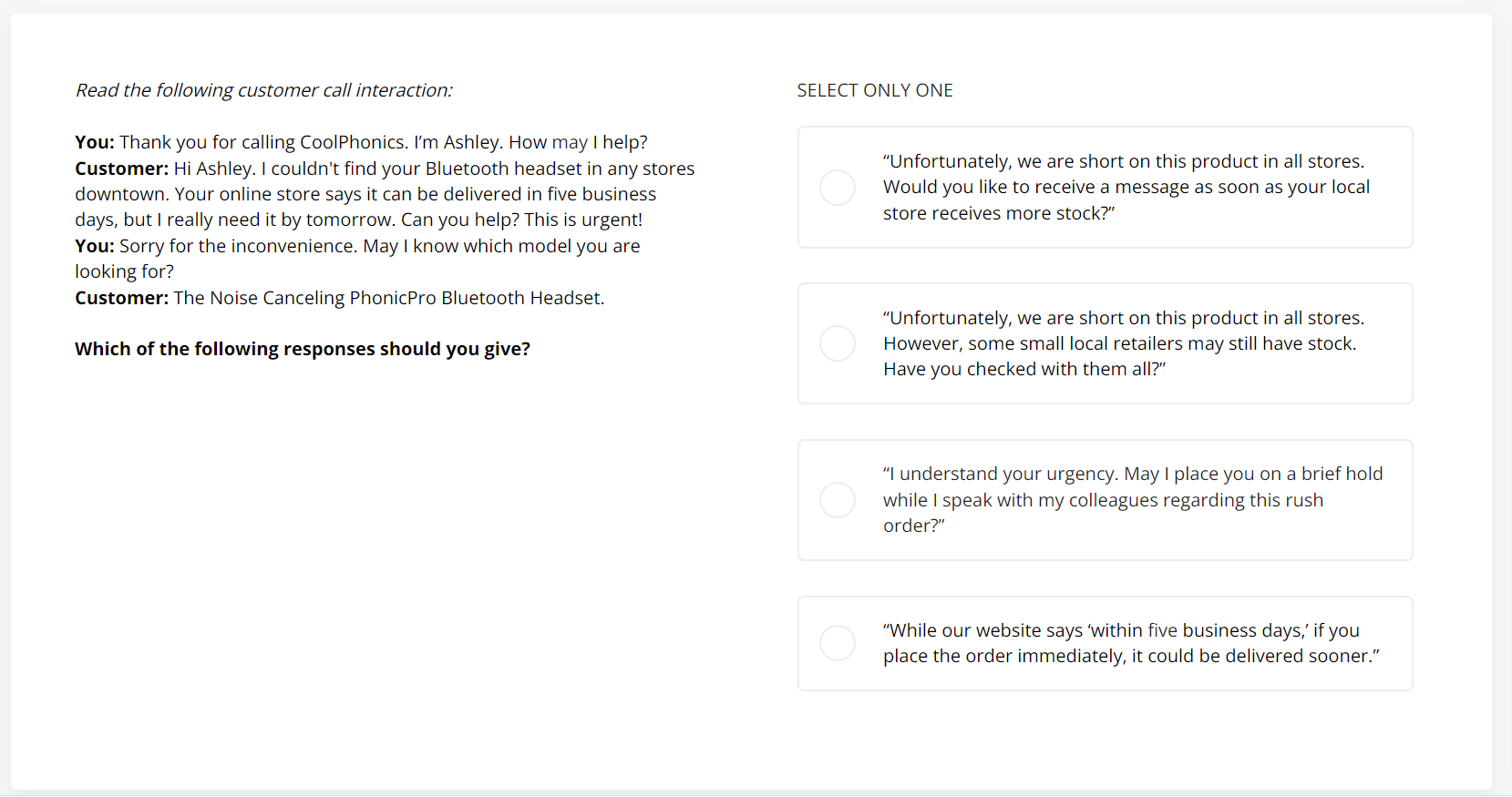1512x797 pixels.
Task: Pick the 'delivered sooner' response radio button
Action: 837,643
